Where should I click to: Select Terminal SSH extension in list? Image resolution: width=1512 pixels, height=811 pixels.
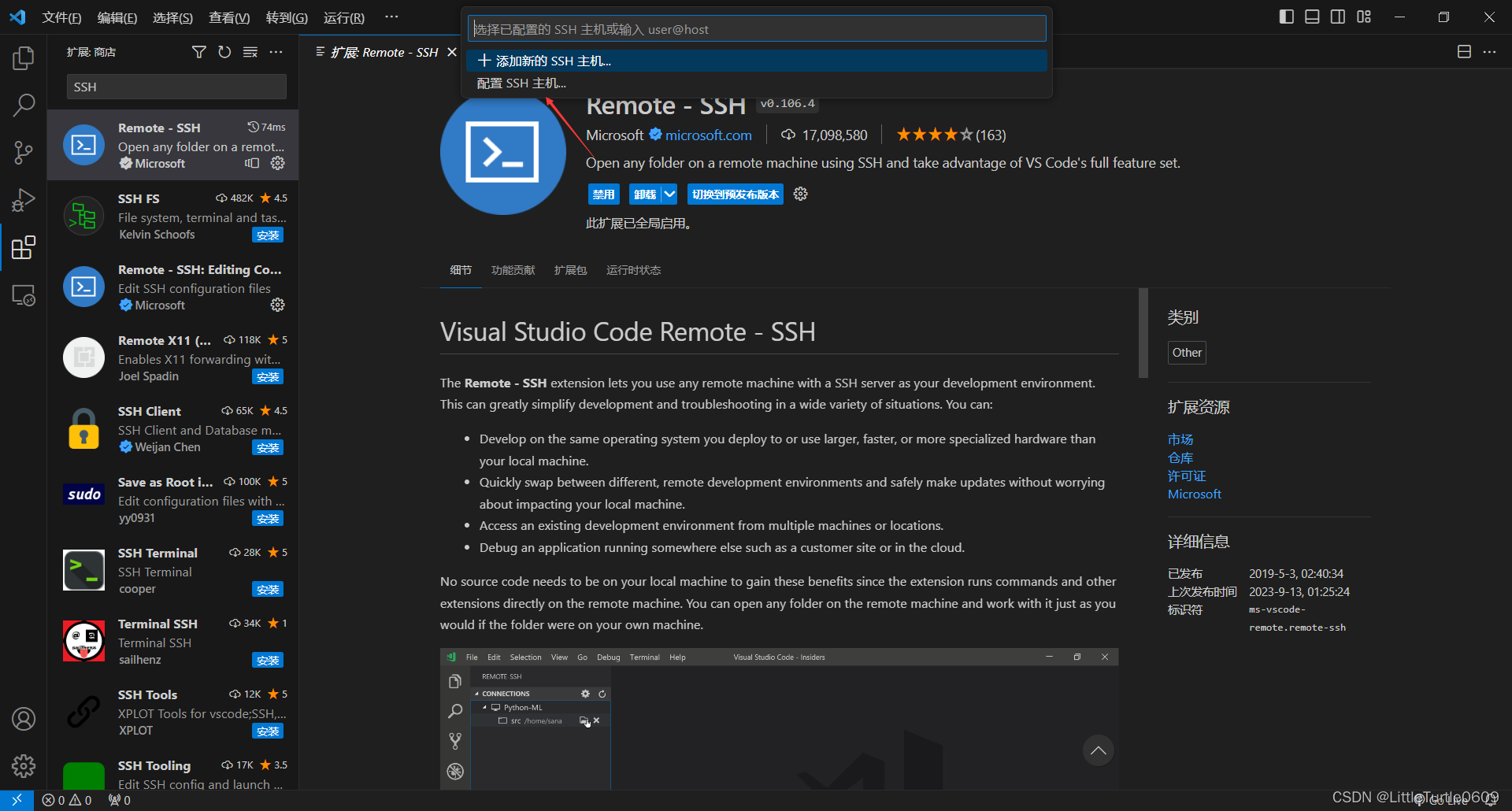click(x=173, y=641)
